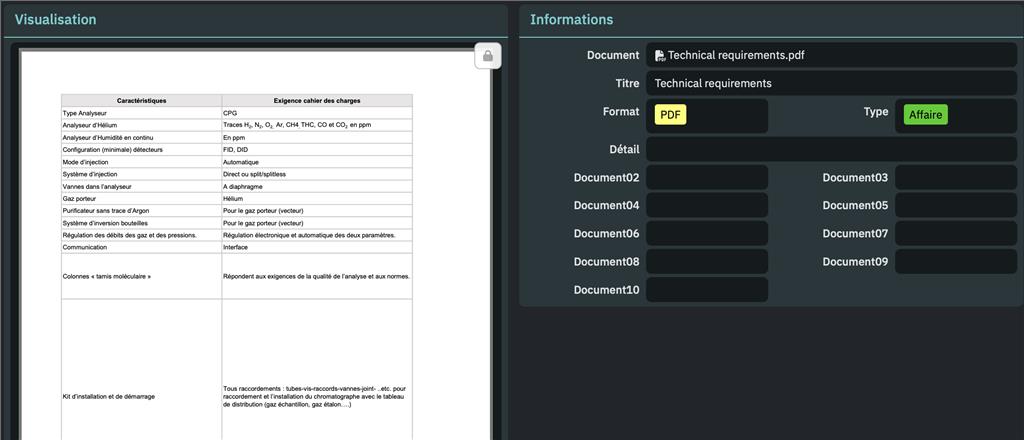Click the Titre input field

(x=830, y=84)
